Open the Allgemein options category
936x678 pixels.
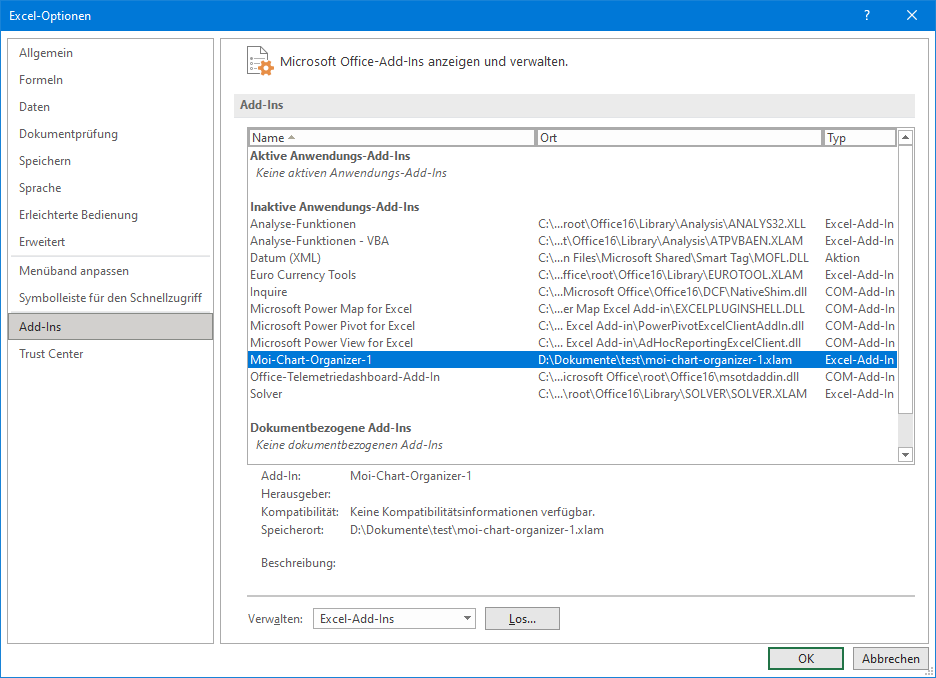coord(110,53)
